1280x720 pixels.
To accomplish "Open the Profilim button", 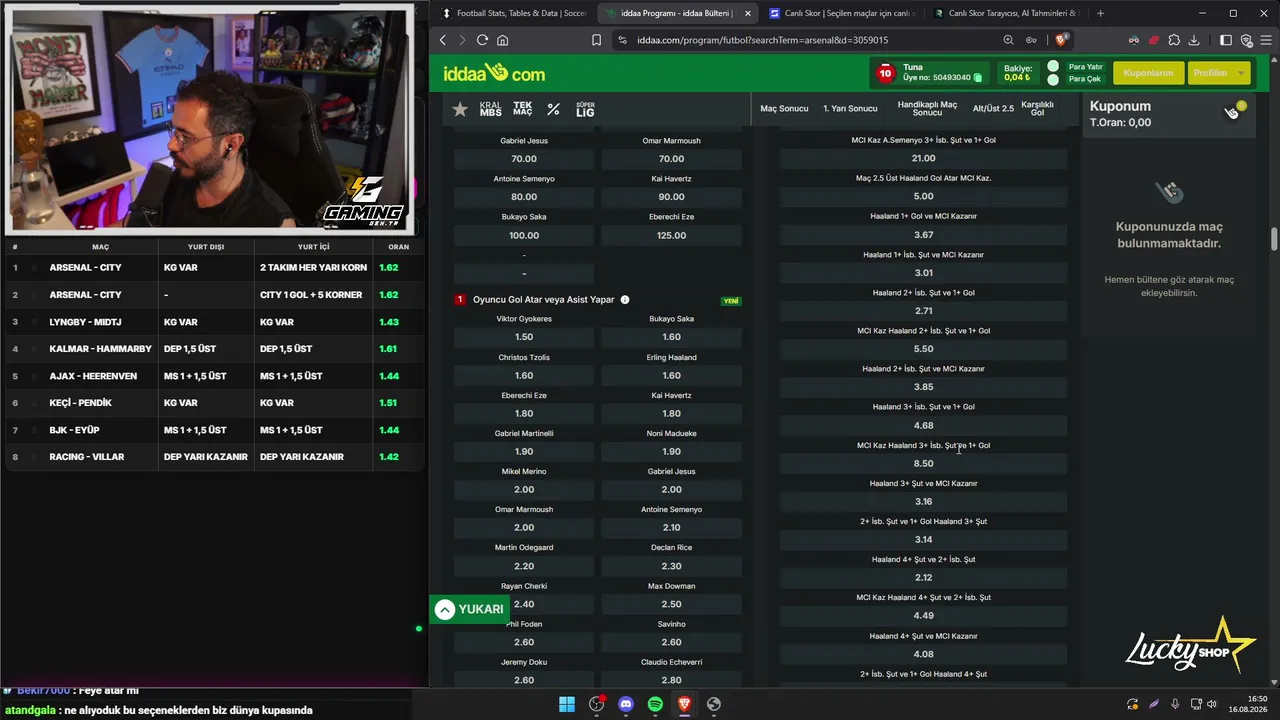I will tap(1218, 73).
